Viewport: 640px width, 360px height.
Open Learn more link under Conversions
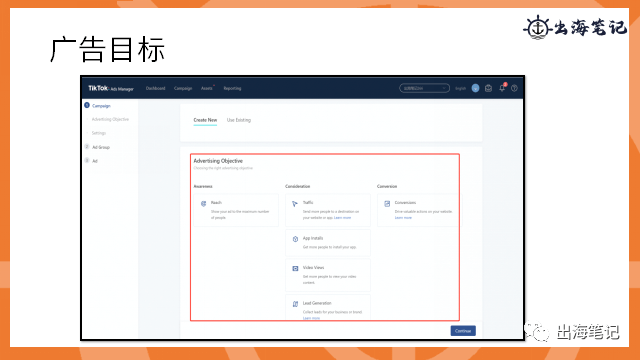click(403, 218)
